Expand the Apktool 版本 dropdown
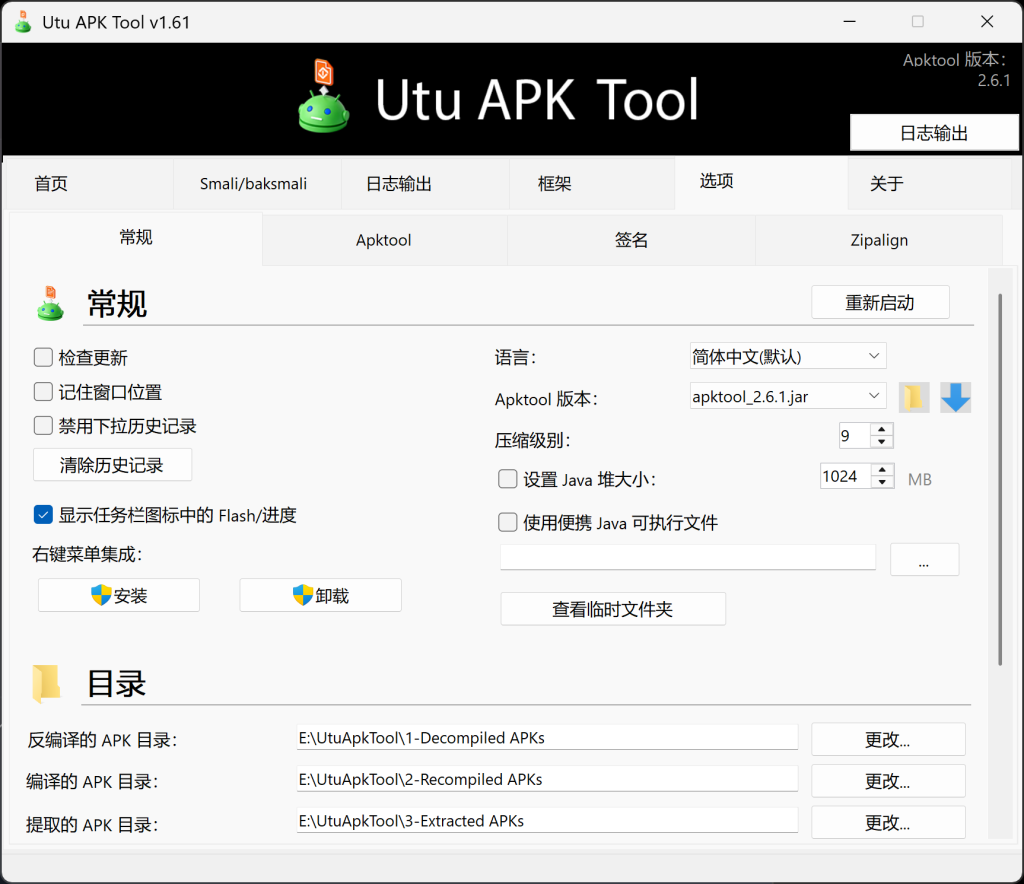Viewport: 1024px width, 884px height. pyautogui.click(x=788, y=396)
